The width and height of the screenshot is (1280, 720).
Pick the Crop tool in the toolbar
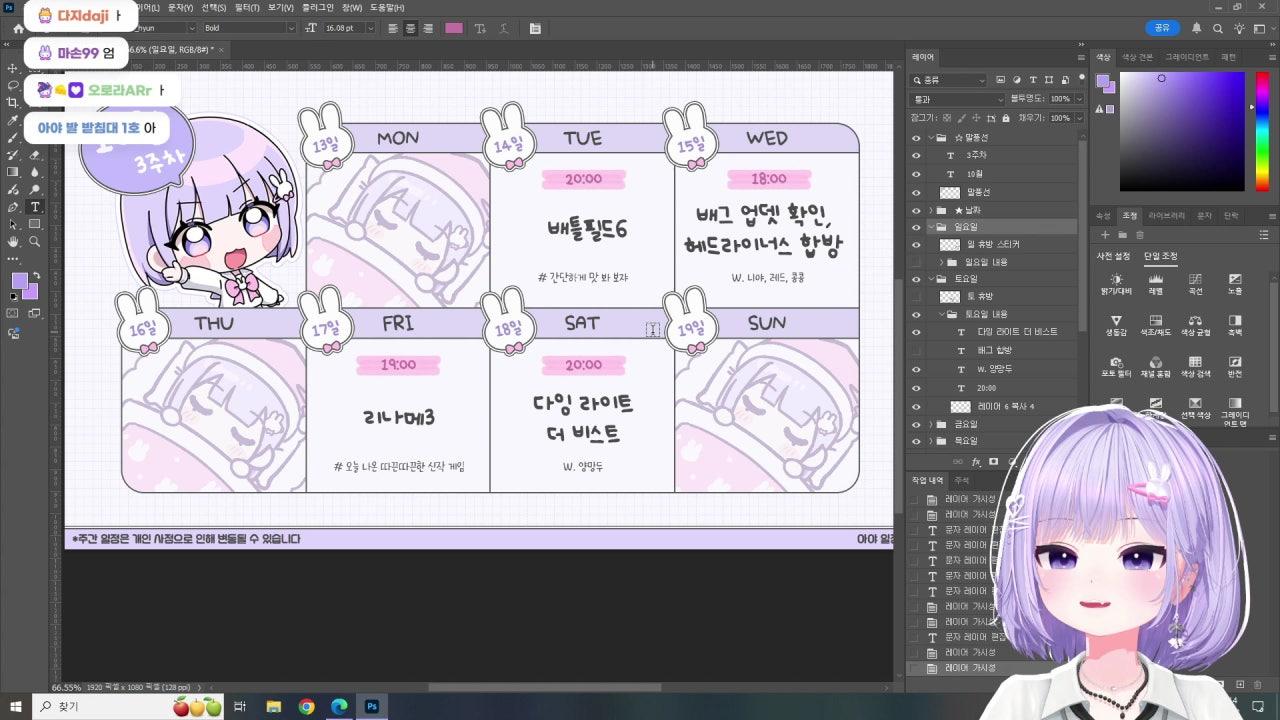coord(13,103)
